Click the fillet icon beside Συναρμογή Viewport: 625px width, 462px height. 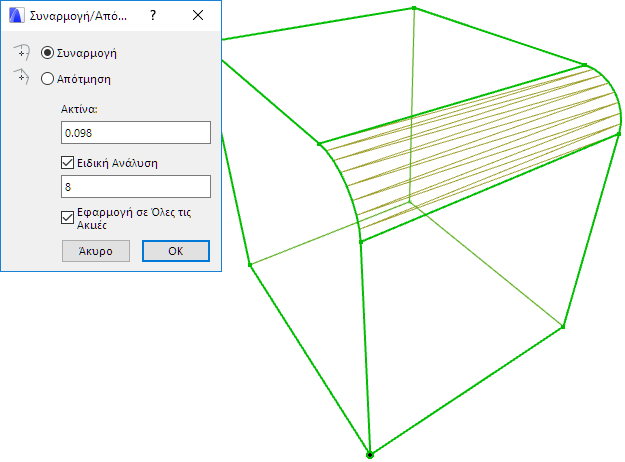tap(22, 52)
